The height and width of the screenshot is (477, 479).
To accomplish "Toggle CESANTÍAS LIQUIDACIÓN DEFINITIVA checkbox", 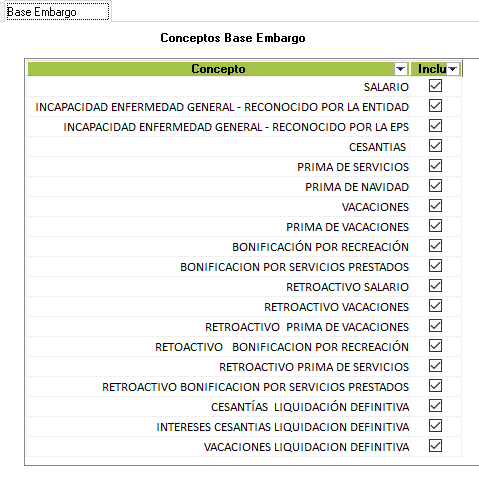I will pos(435,406).
